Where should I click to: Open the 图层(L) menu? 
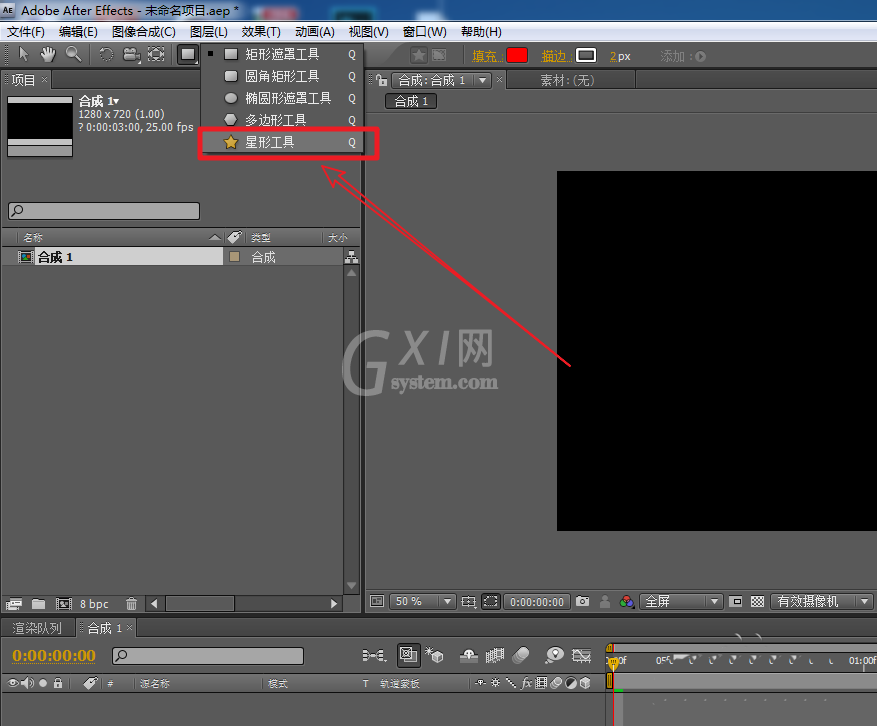point(209,32)
